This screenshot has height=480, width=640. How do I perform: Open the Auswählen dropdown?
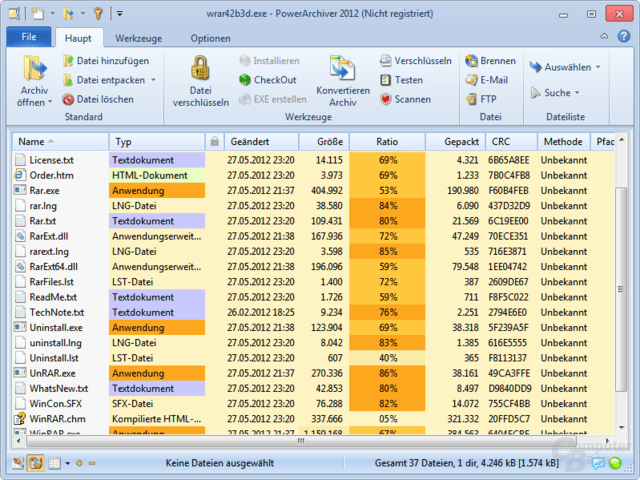564,67
